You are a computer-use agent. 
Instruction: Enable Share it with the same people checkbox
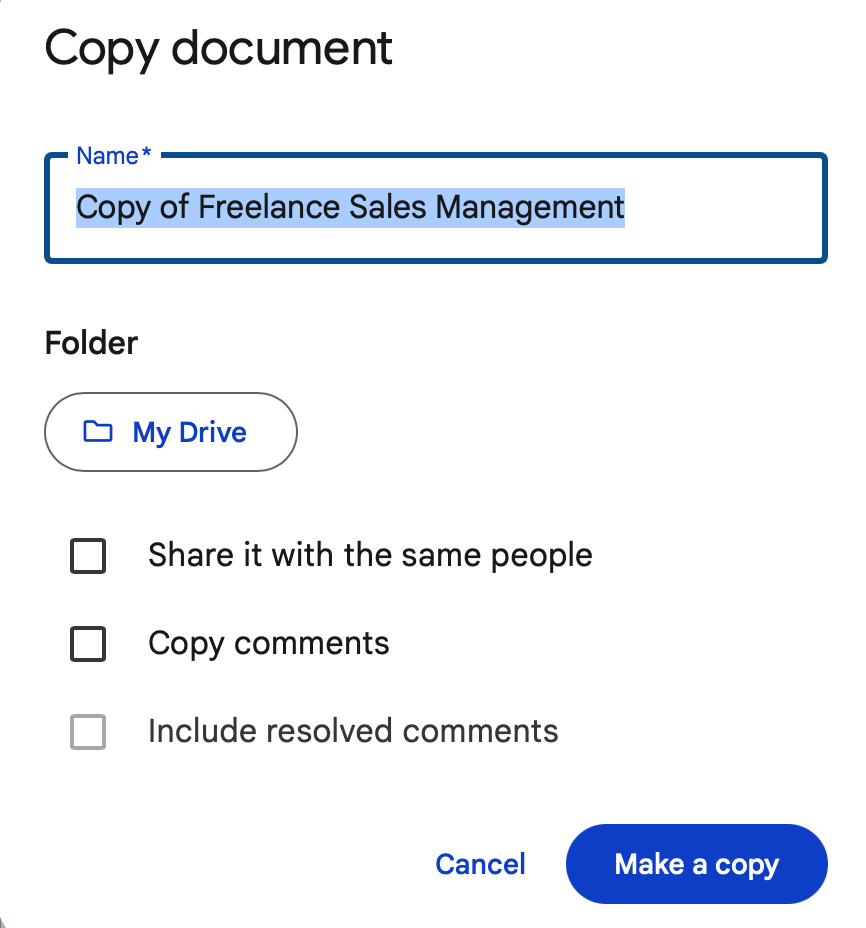88,556
